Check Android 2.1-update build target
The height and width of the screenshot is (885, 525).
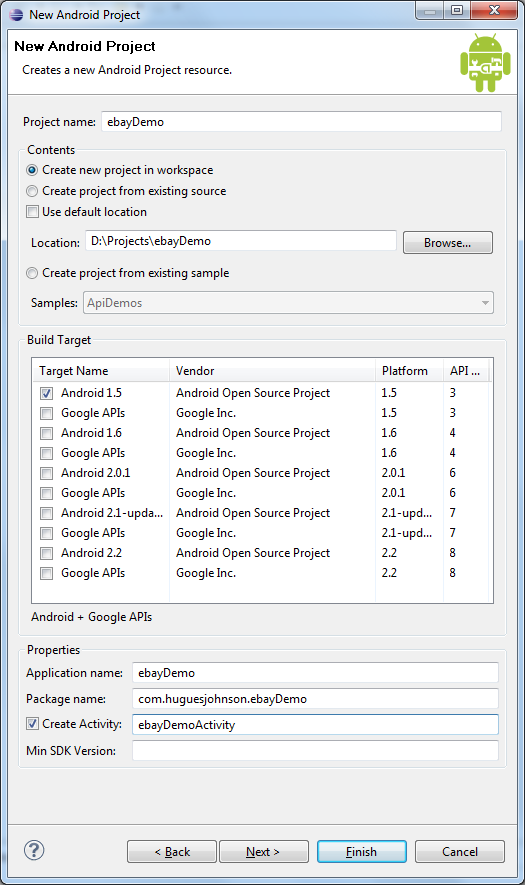pyautogui.click(x=46, y=513)
